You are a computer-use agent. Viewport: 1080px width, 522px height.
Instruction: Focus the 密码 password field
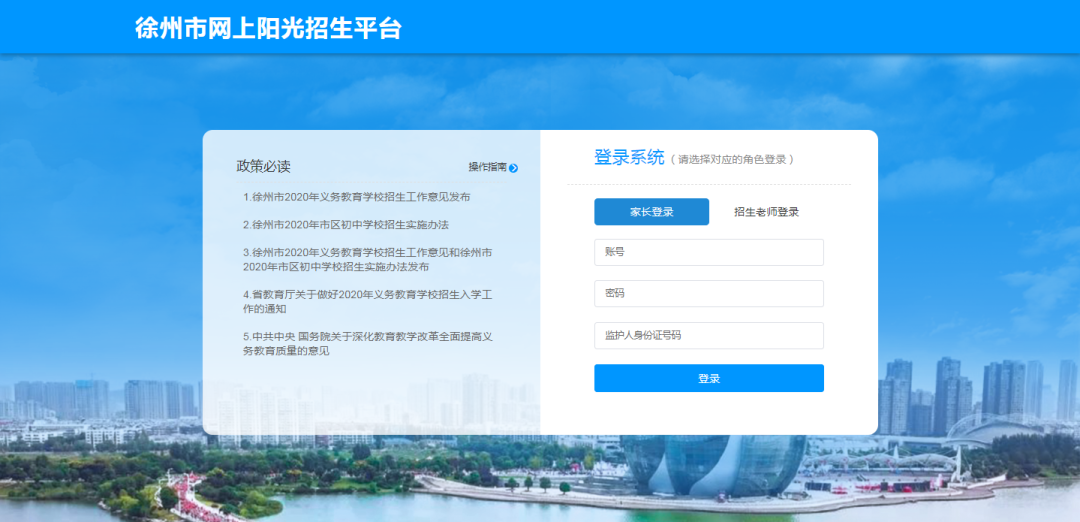click(708, 294)
